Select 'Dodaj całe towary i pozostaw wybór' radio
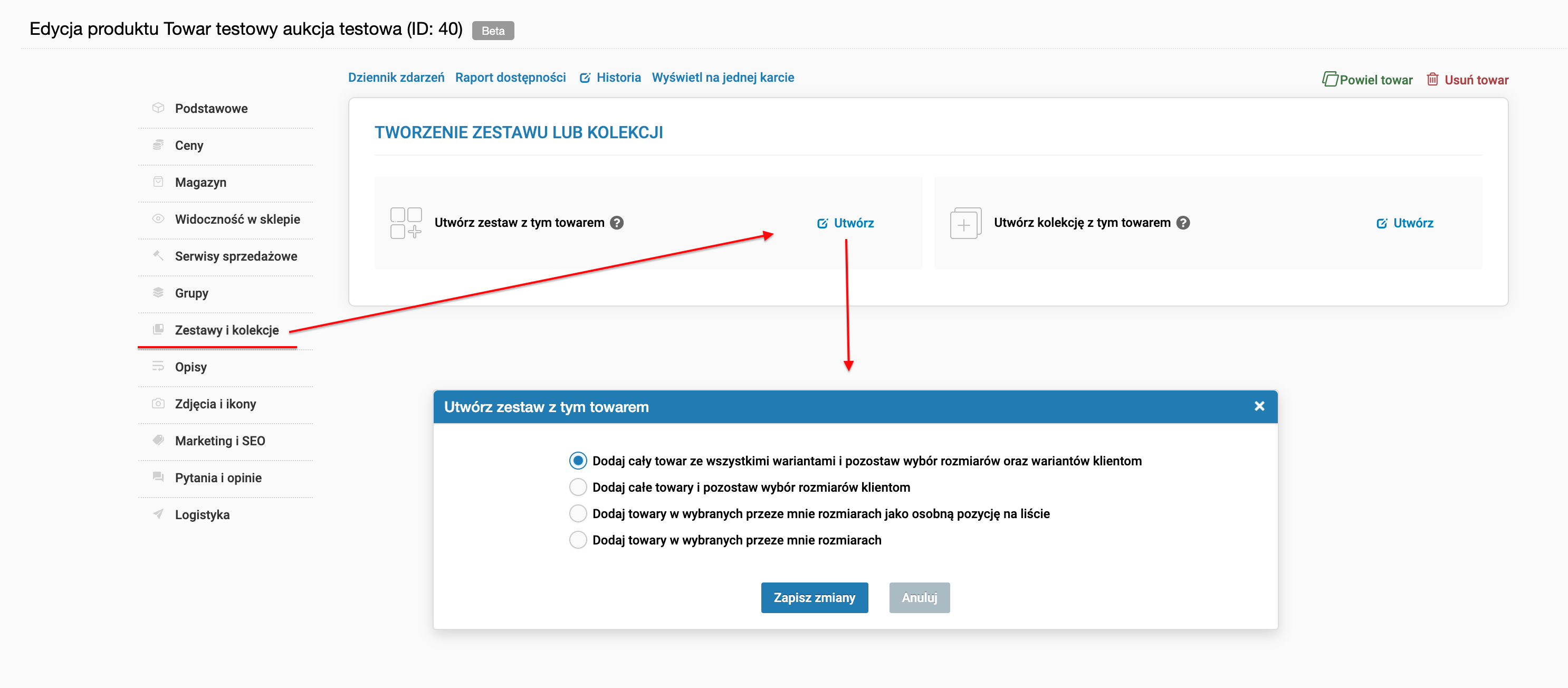This screenshot has width=1568, height=688. (578, 487)
